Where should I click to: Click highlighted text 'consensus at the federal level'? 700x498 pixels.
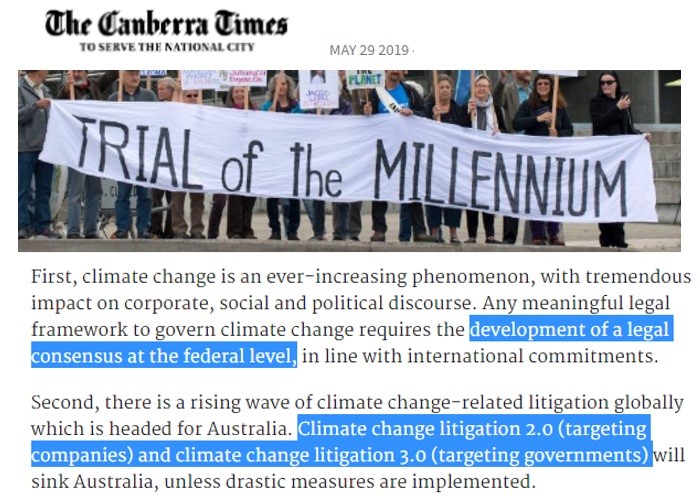coord(164,356)
